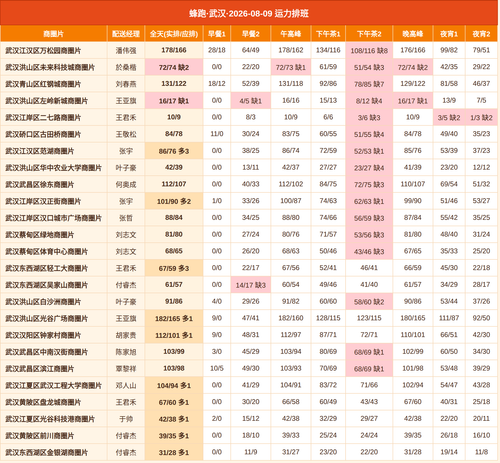The width and height of the screenshot is (500, 463).
Task: Click manager name '胡家贵'
Action: coord(126,335)
